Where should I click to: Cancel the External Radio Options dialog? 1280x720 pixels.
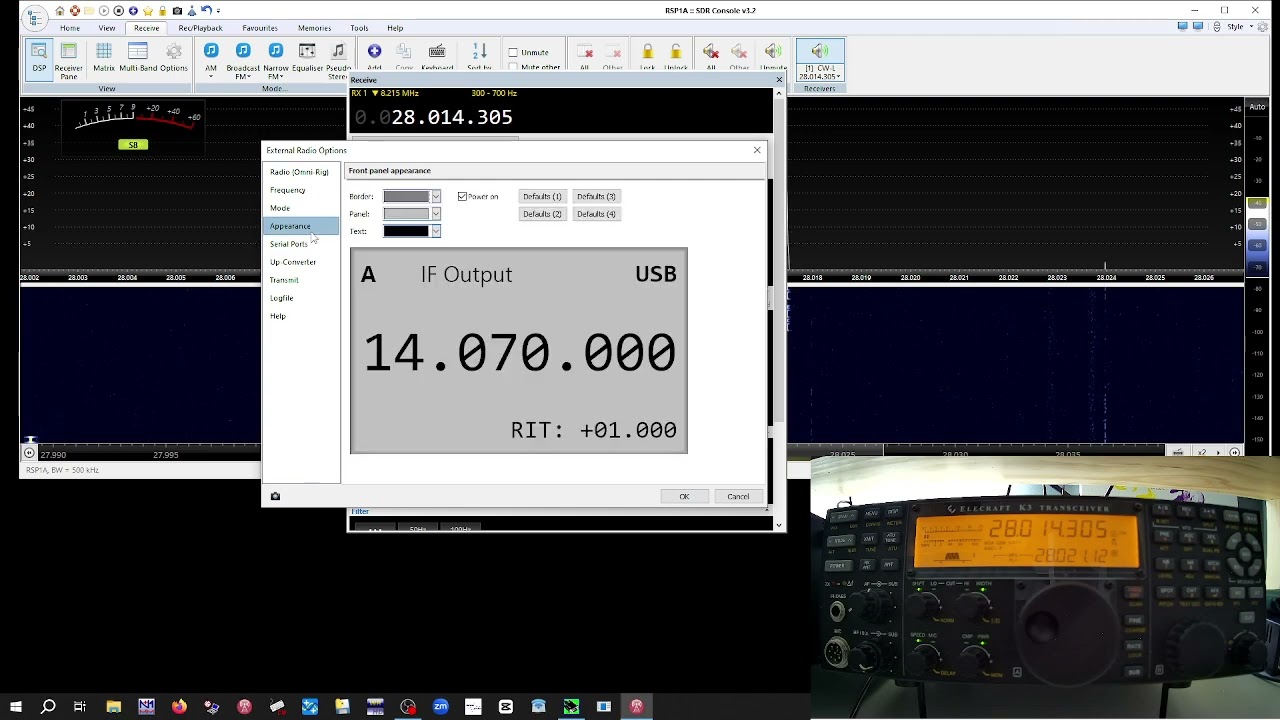tap(738, 496)
